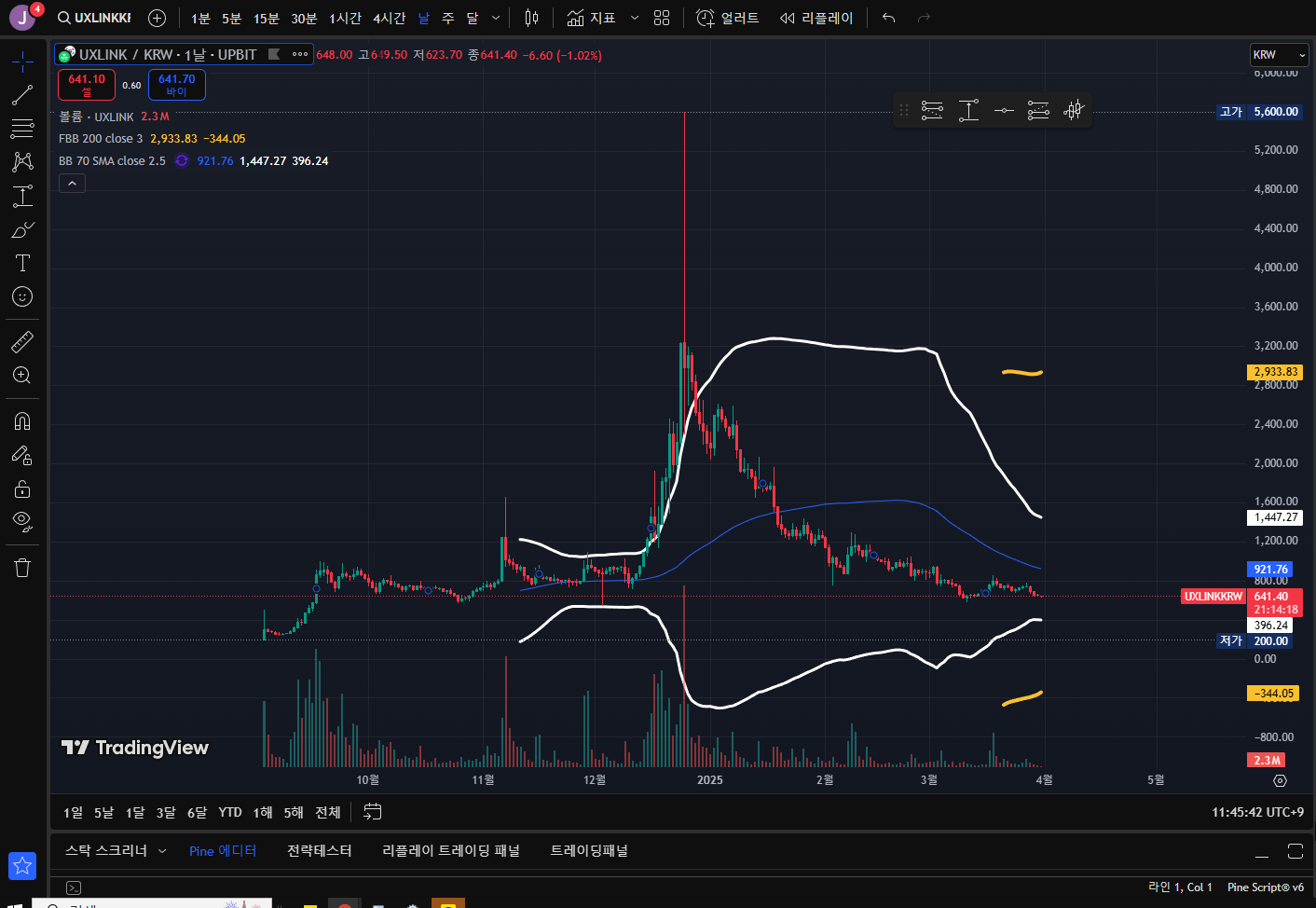Open the layout grid selector

662,18
